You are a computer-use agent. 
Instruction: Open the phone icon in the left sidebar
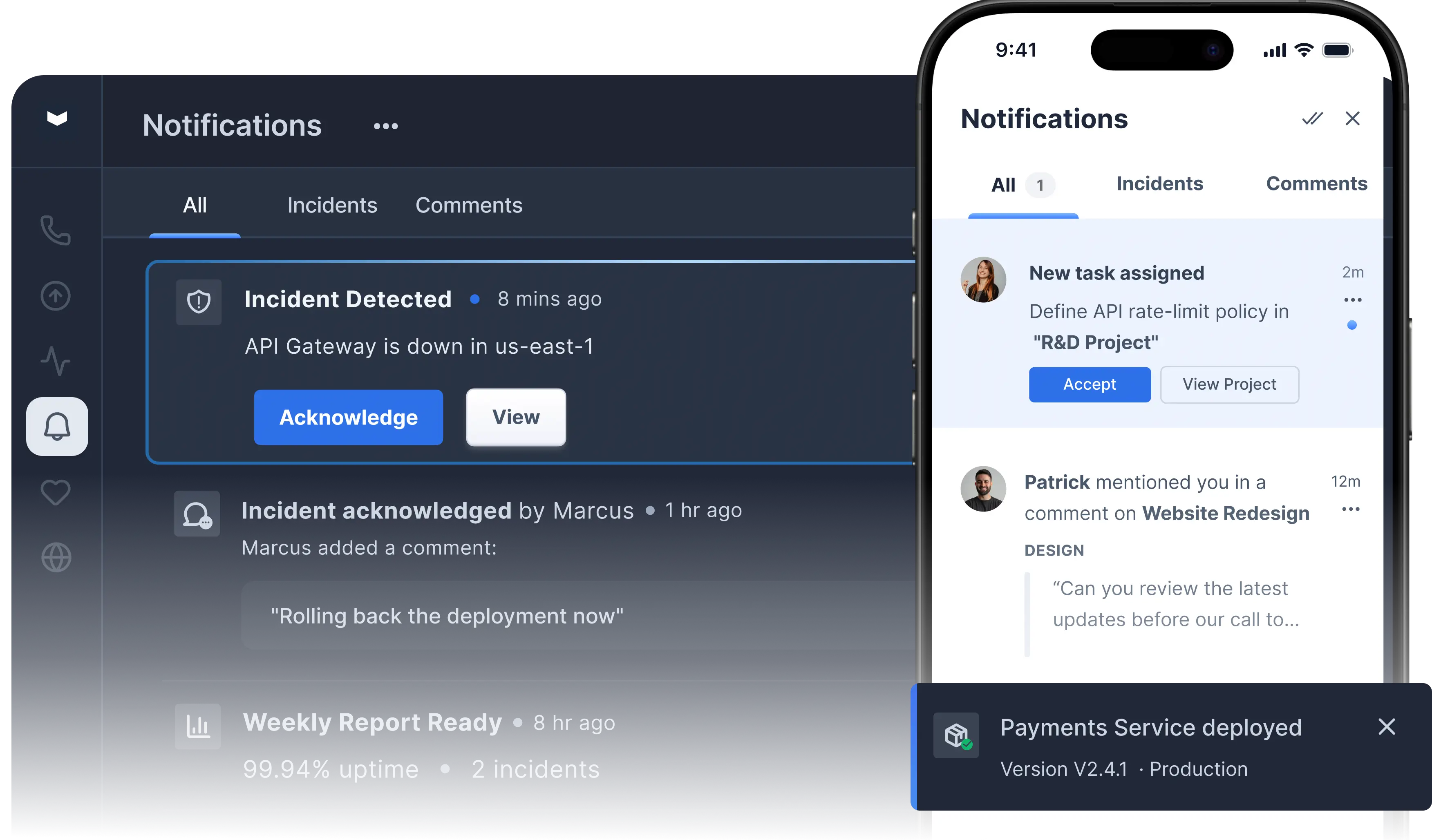[x=55, y=230]
